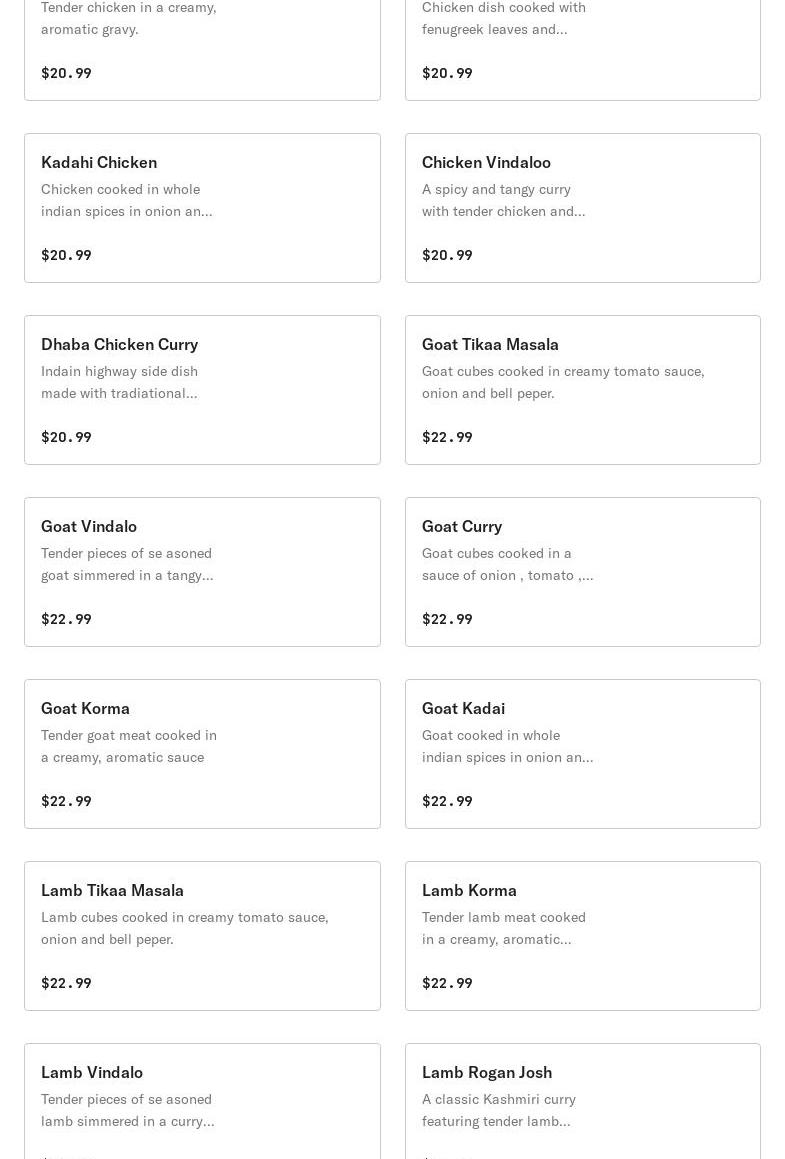
Task: Select the Chicken Vindaloo dish card
Action: pyautogui.click(x=582, y=208)
